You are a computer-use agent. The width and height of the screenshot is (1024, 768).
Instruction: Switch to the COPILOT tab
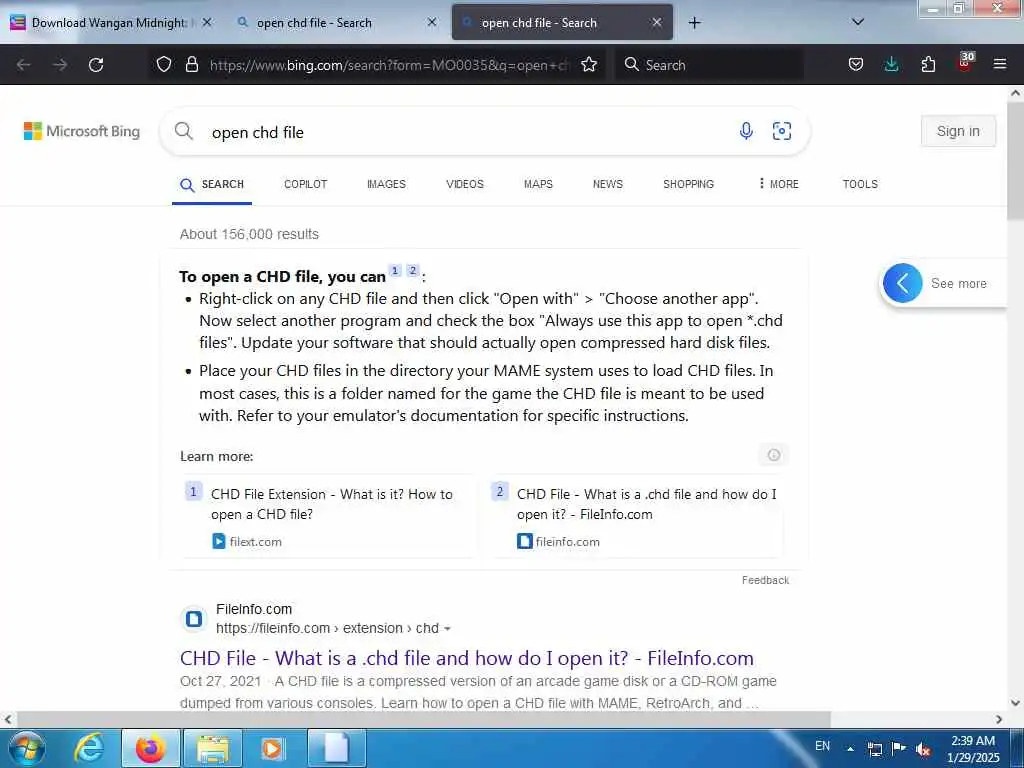(x=306, y=184)
